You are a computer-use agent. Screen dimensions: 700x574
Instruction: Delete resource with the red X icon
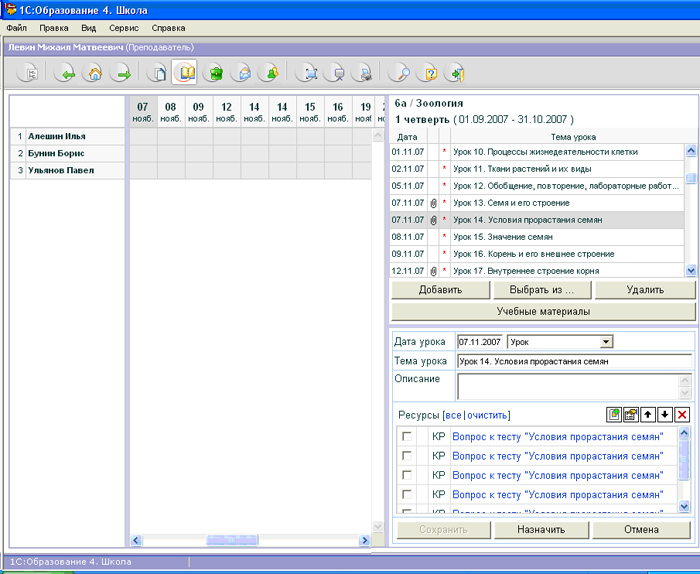pos(682,415)
